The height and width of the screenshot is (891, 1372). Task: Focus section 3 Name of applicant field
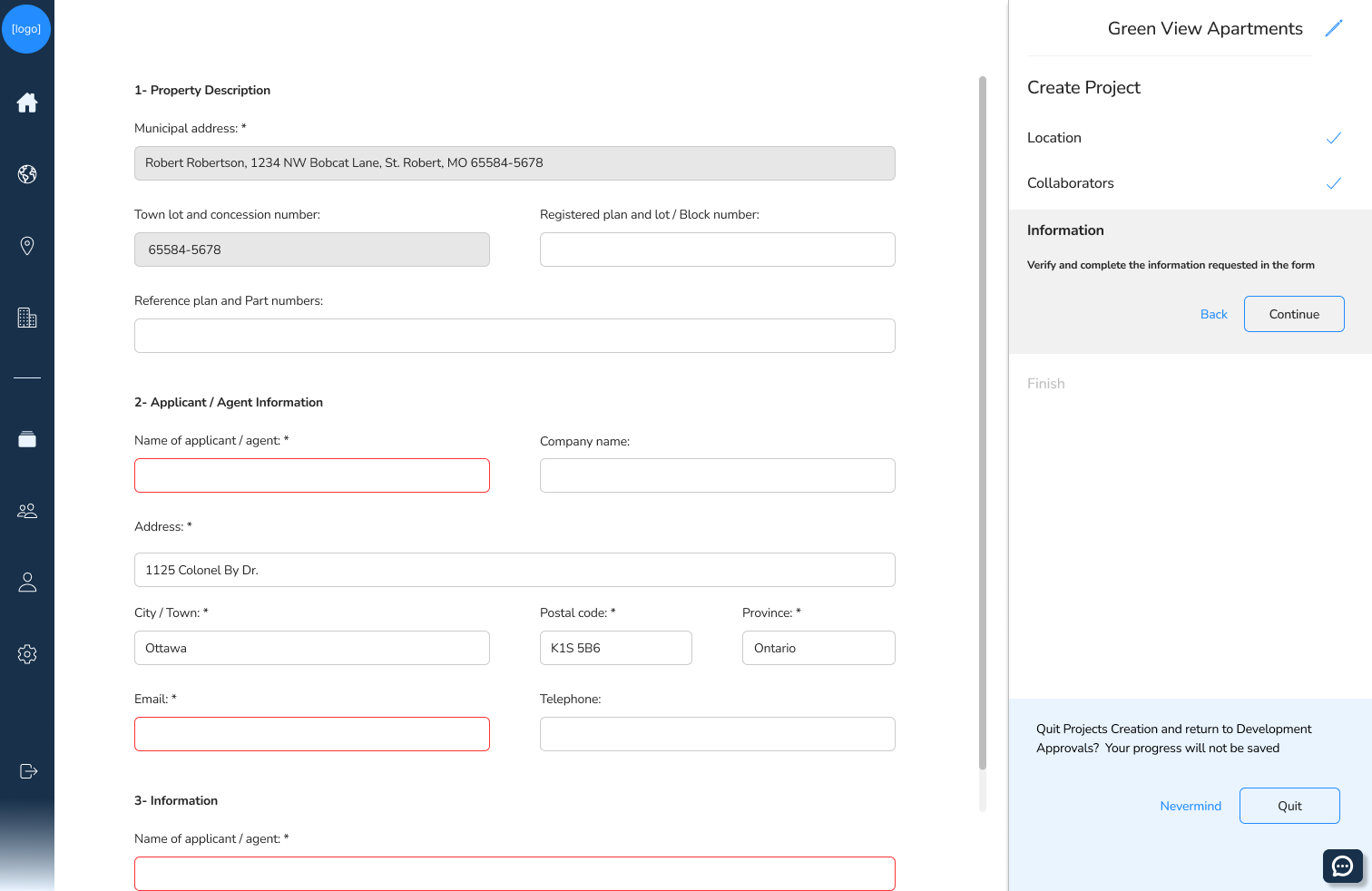pos(514,874)
